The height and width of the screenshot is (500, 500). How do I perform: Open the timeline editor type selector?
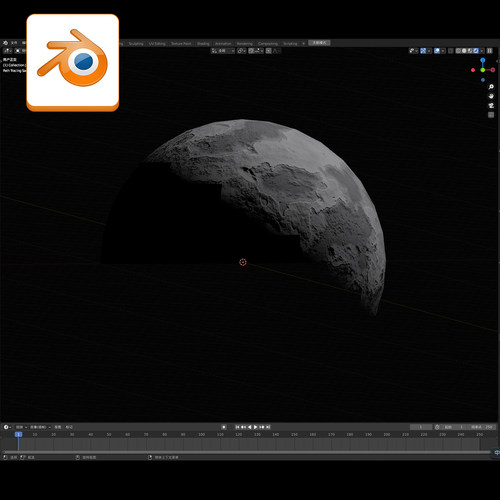[x=7, y=427]
